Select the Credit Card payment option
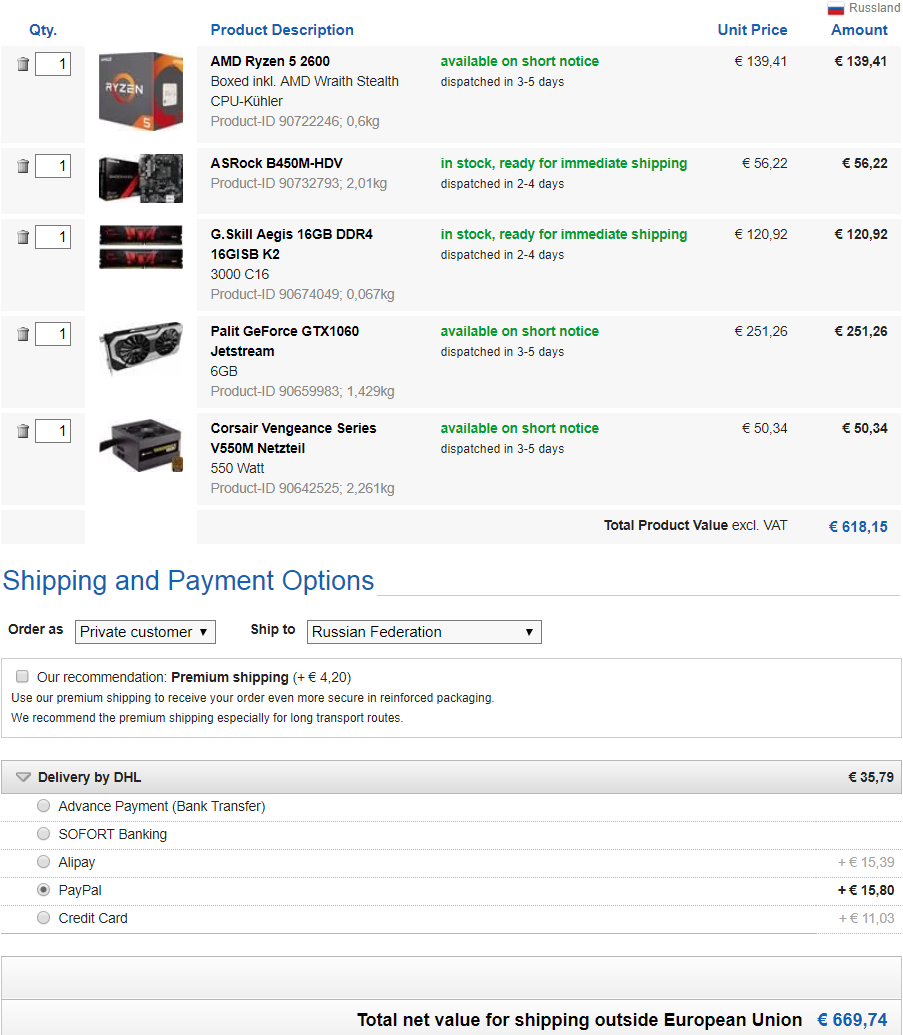The image size is (903, 1035). [43, 918]
